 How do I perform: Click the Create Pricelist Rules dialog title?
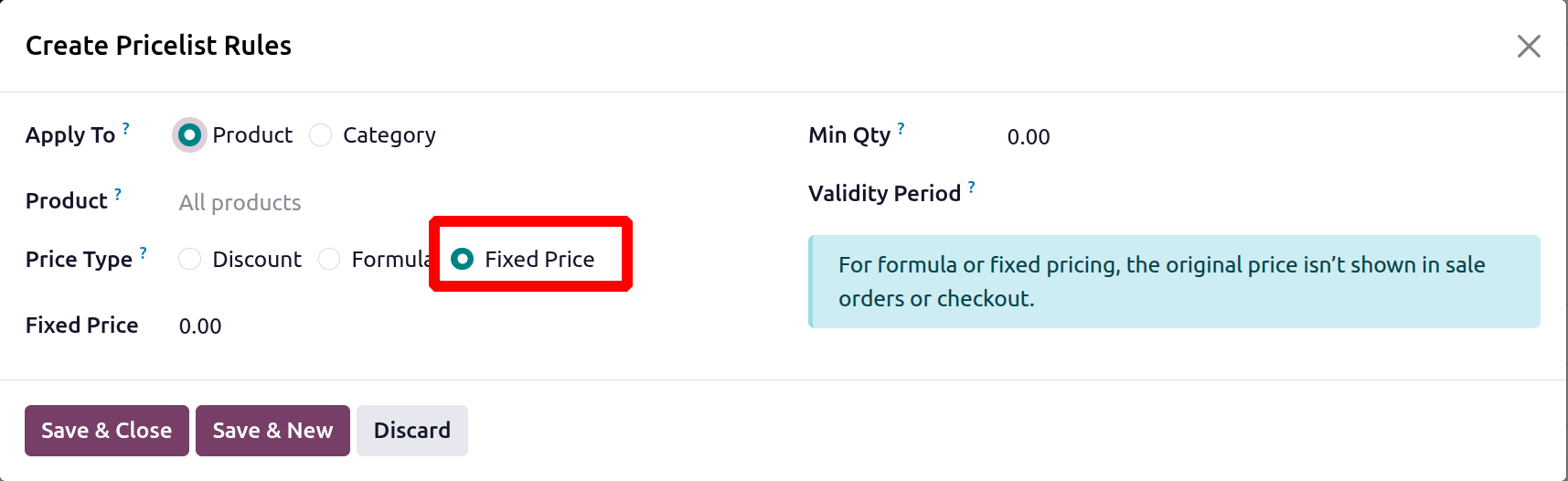158,46
